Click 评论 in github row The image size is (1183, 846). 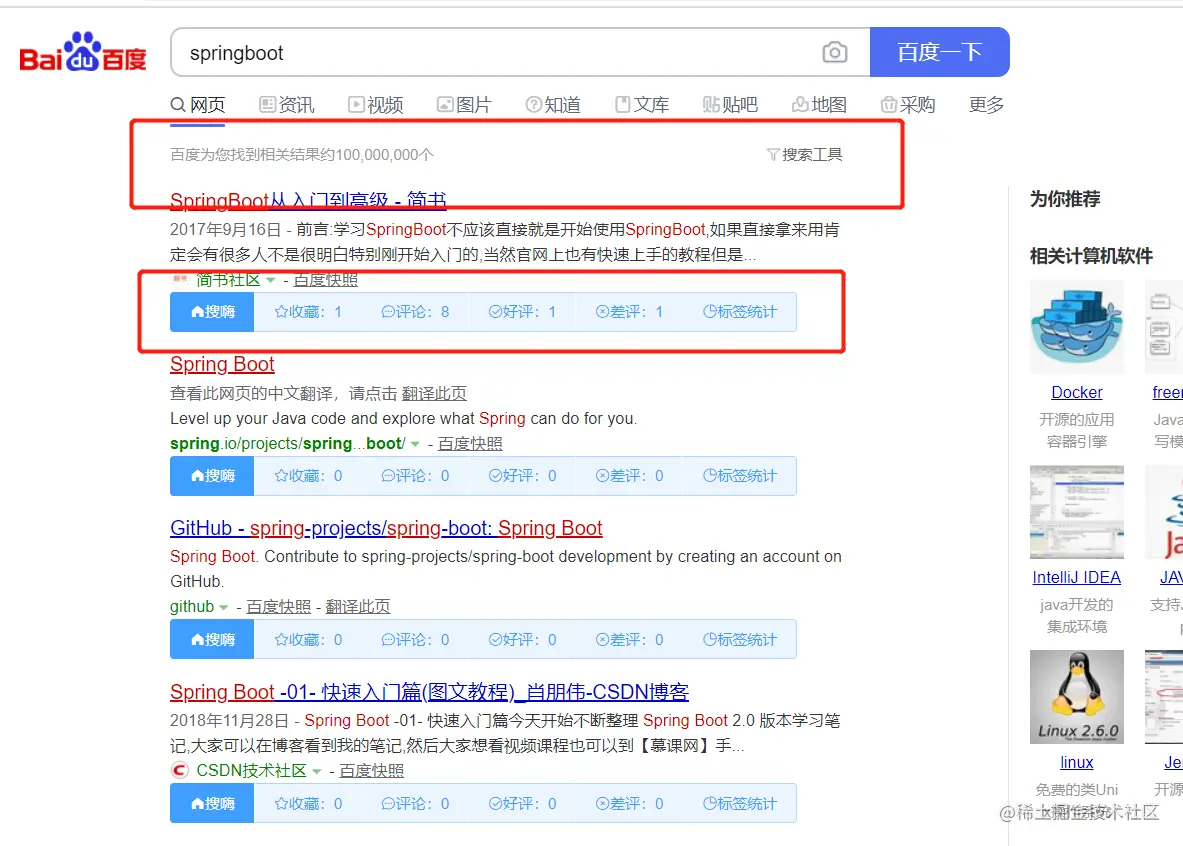(x=415, y=639)
